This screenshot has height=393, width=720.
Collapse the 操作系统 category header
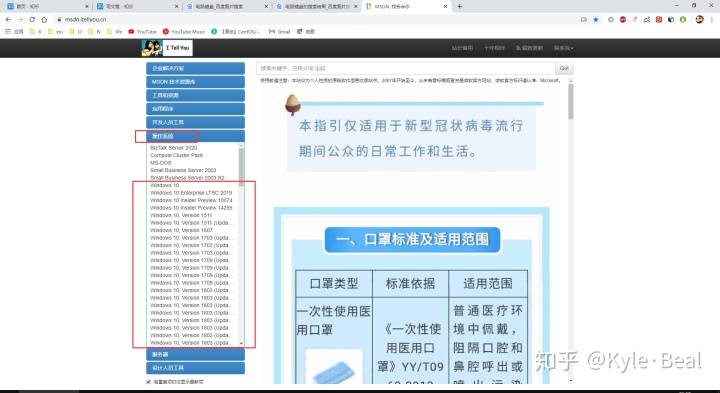click(196, 136)
